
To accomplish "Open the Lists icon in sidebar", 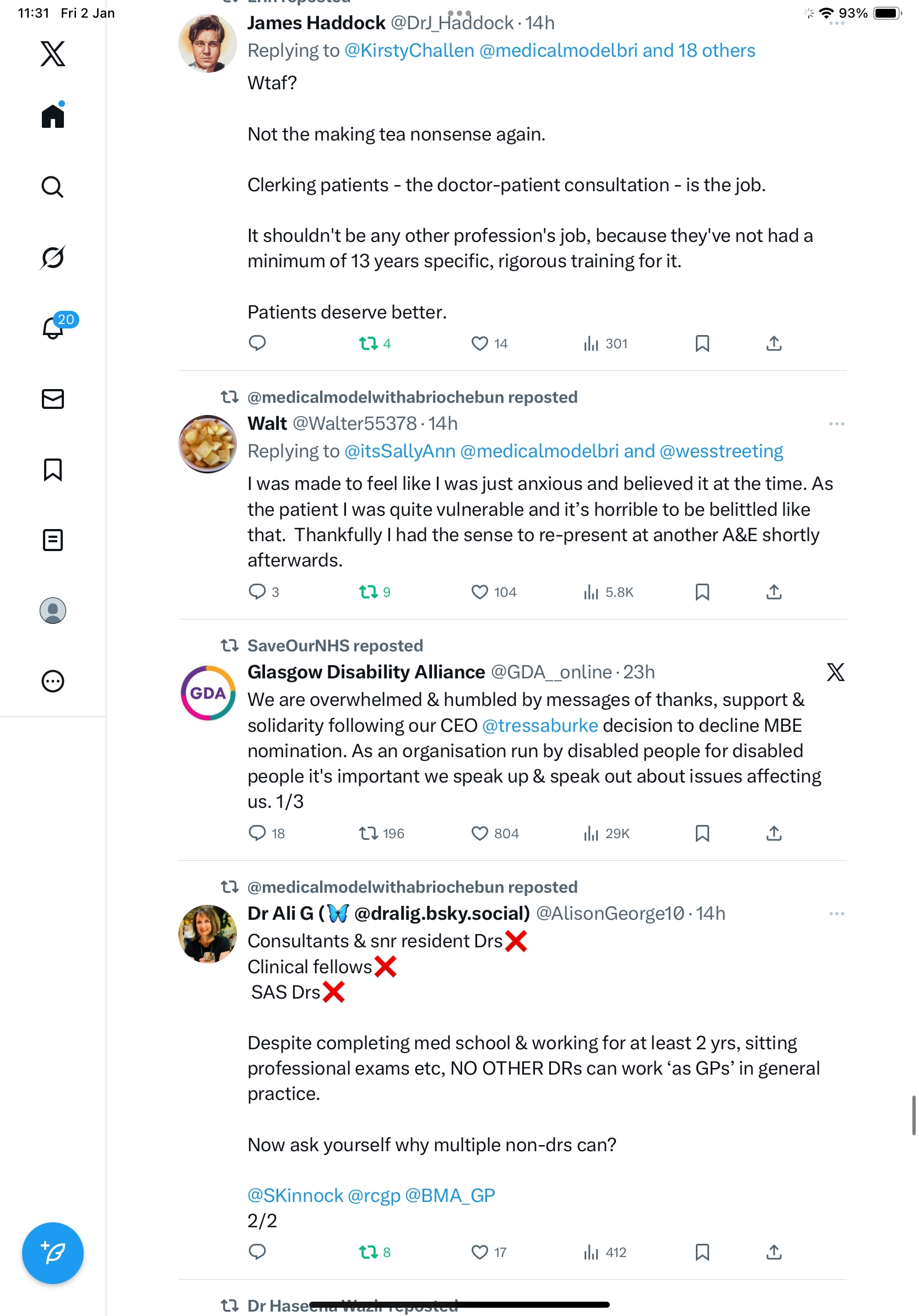I will 53,540.
